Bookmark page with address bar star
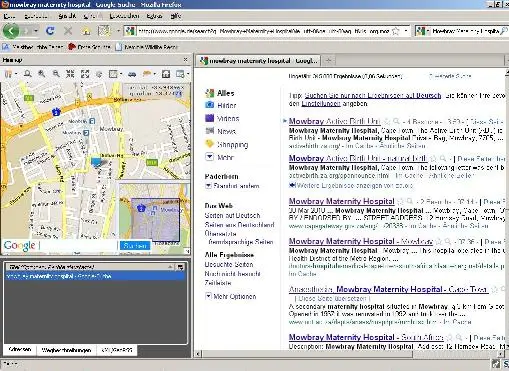This screenshot has height=371, width=509. pos(396,31)
